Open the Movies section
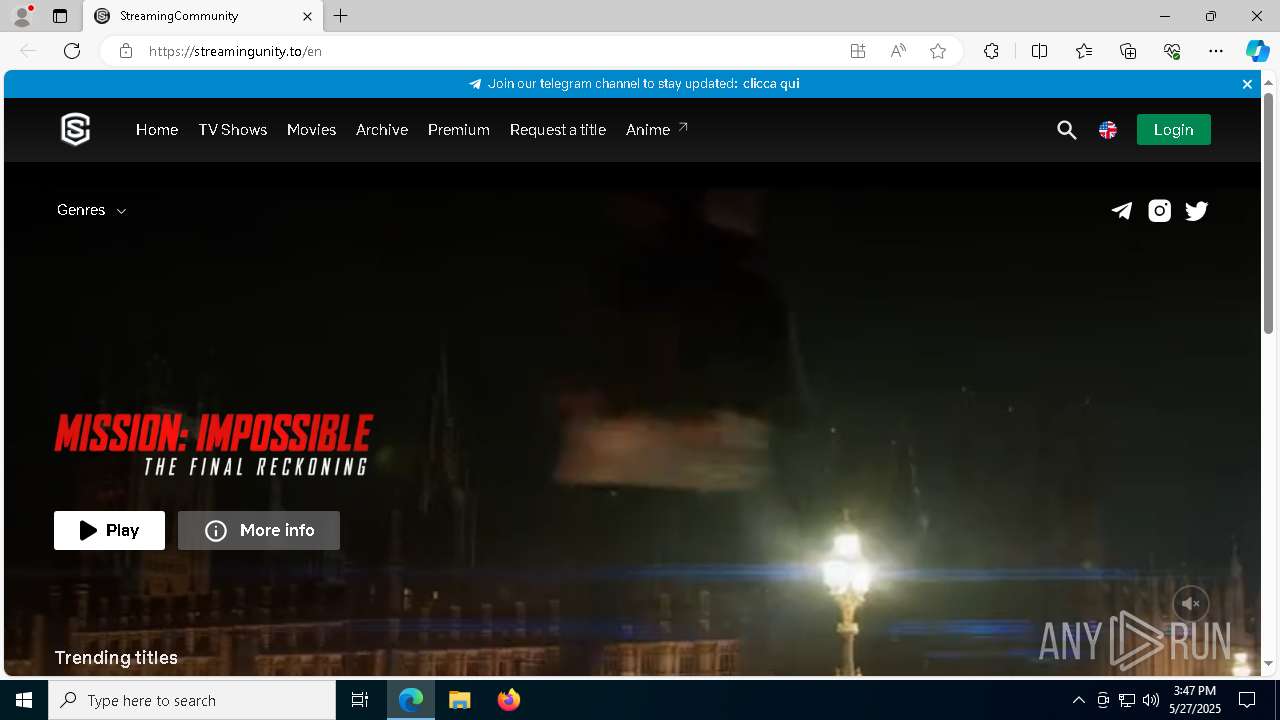Viewport: 1280px width, 720px height. pos(311,130)
